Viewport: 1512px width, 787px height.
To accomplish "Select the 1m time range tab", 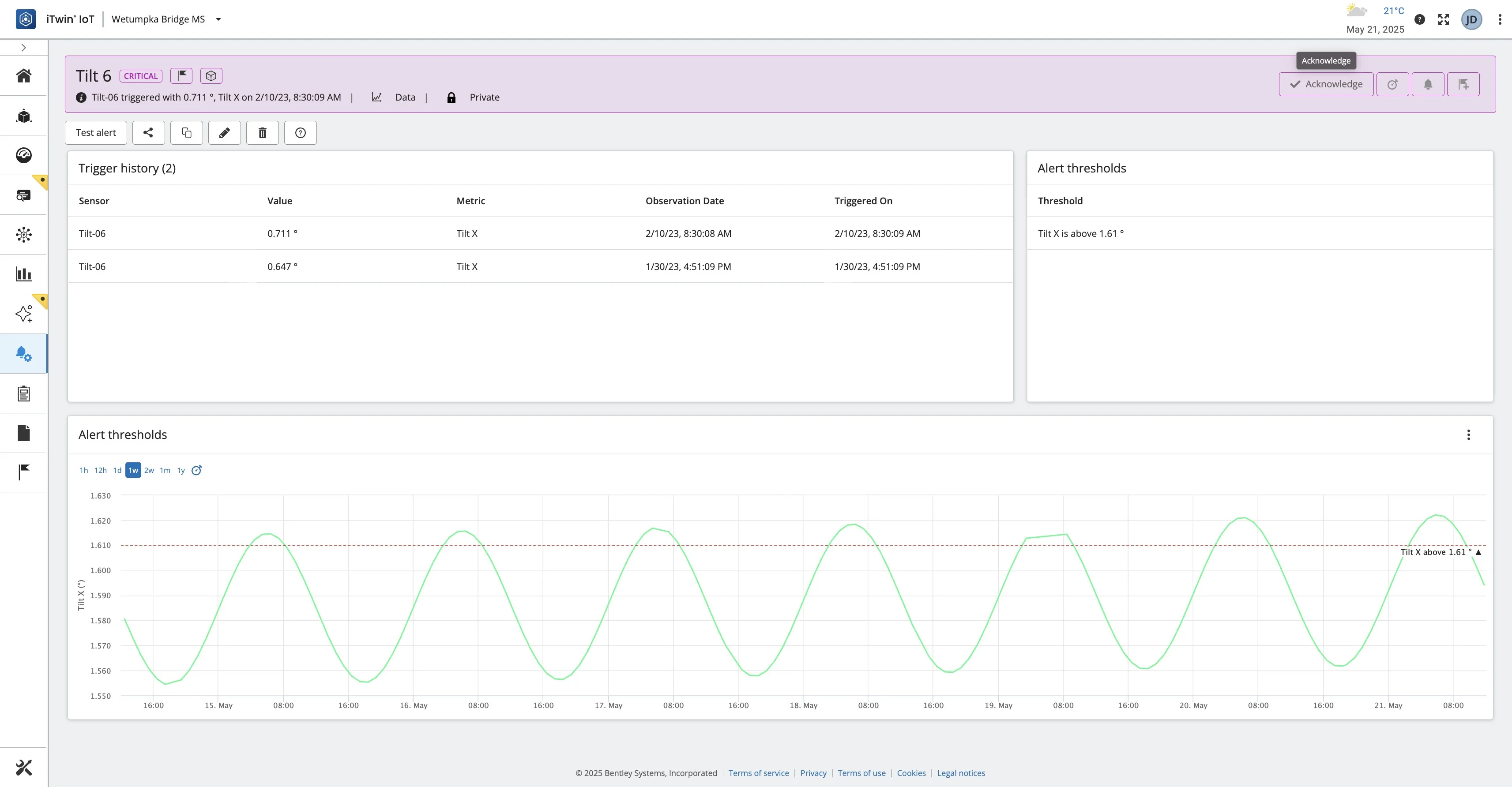I will [x=165, y=470].
